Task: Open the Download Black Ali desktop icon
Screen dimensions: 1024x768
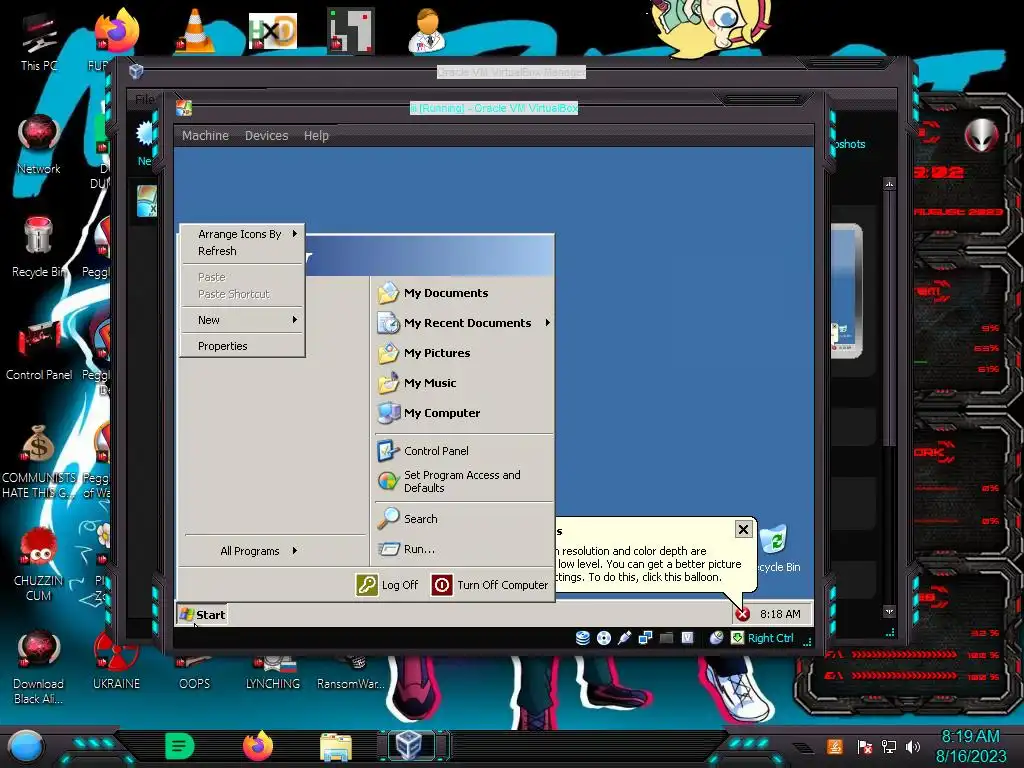Action: pos(39,667)
